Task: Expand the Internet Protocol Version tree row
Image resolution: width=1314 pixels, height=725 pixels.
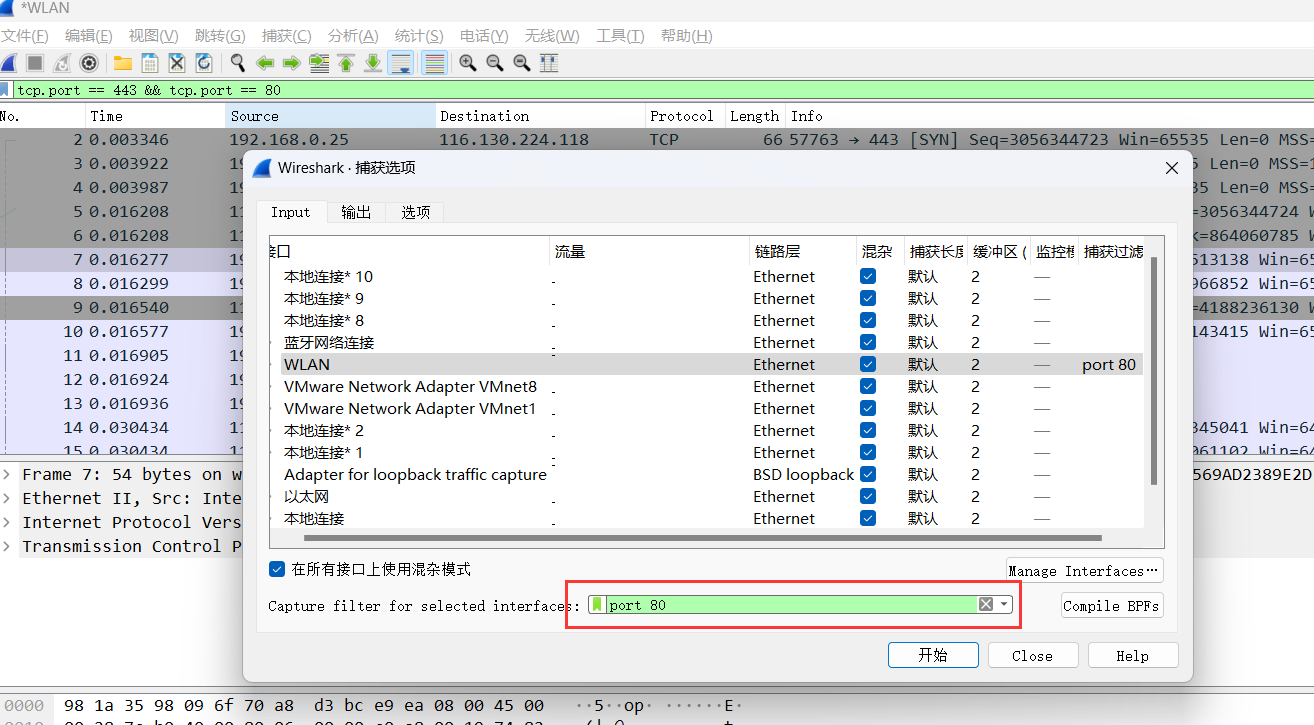Action: [8, 522]
